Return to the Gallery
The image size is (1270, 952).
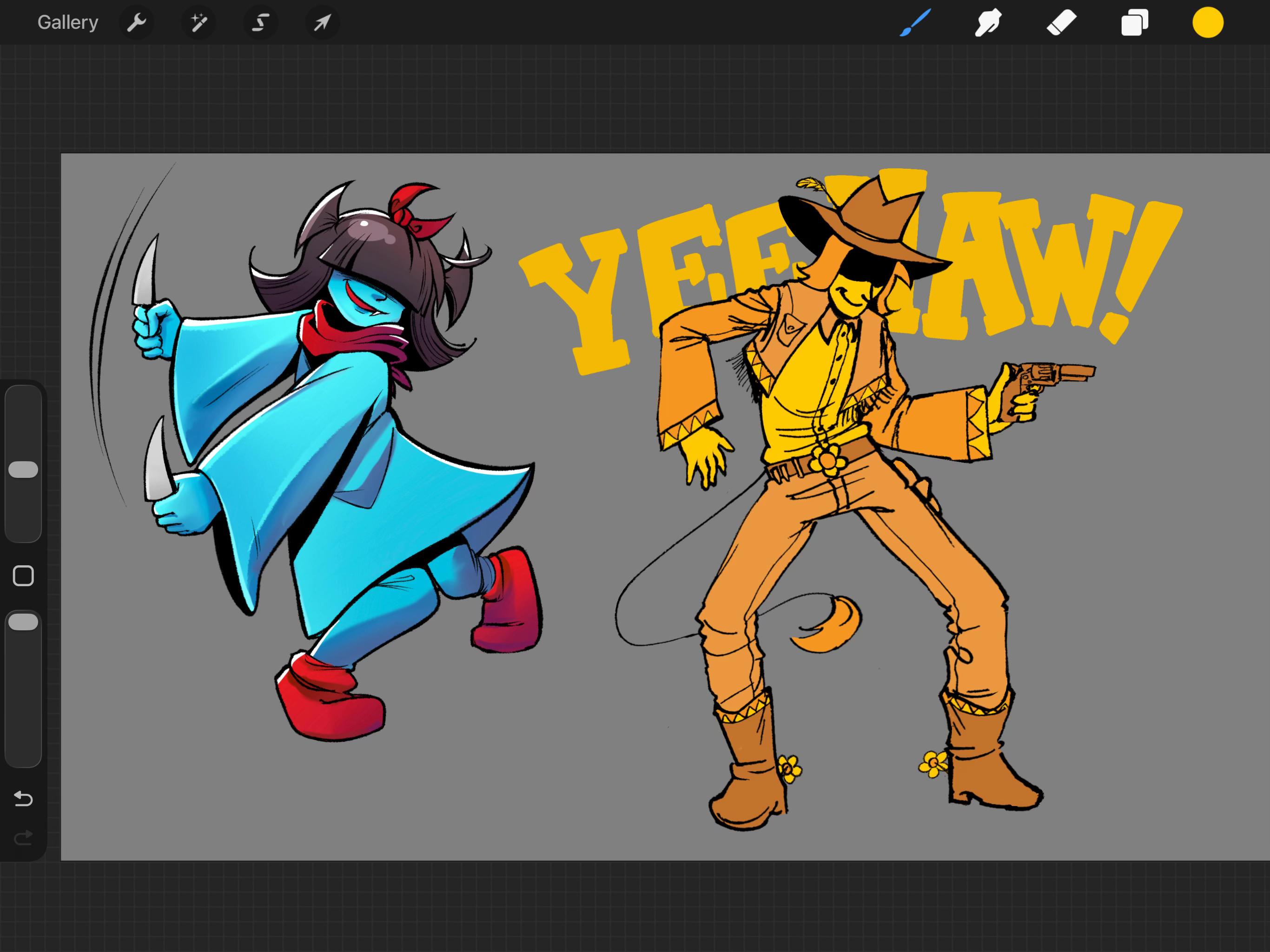point(68,22)
